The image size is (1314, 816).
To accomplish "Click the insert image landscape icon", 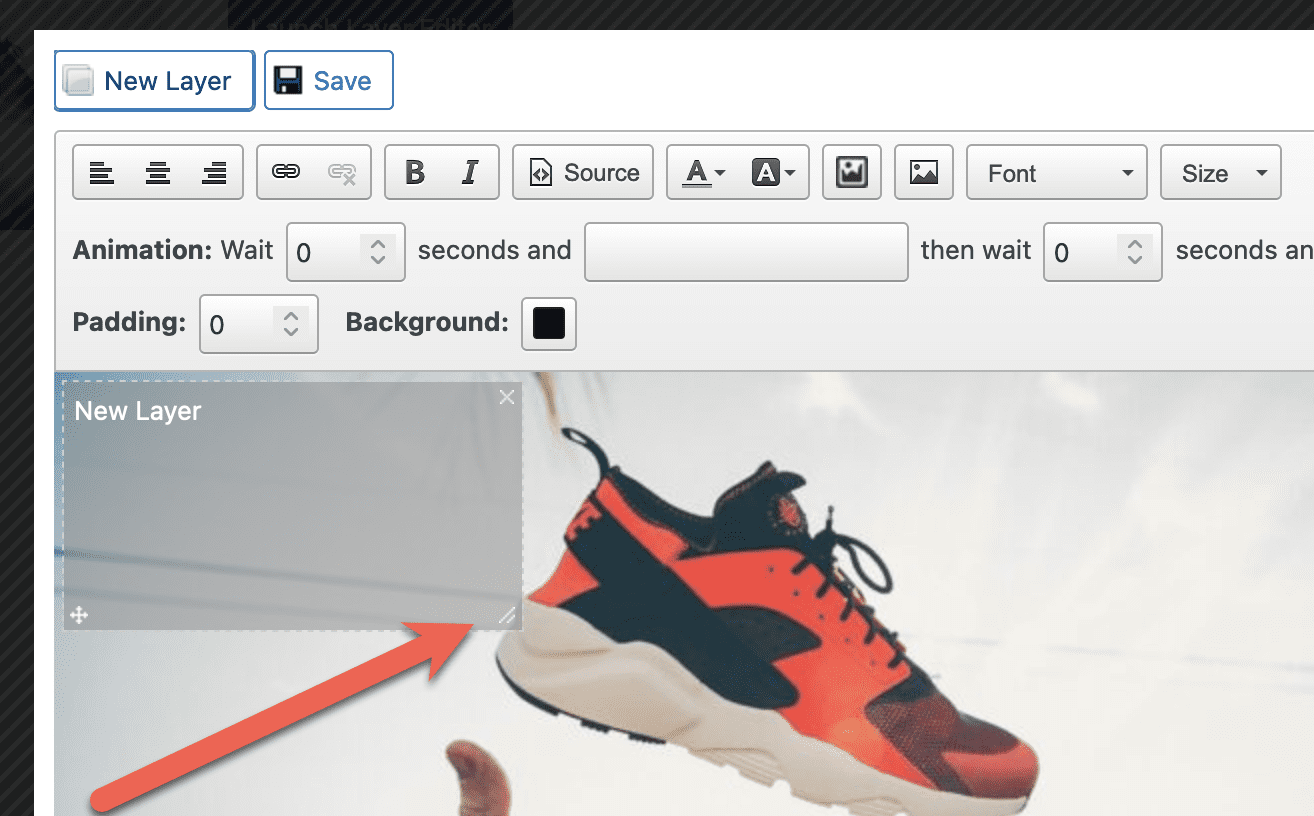I will [x=924, y=173].
